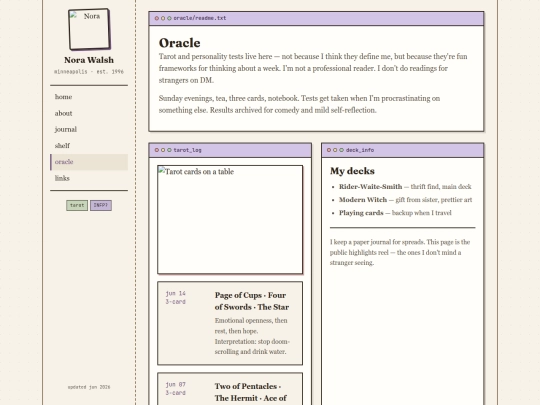Open the Two of Pentacles reading entry
This screenshot has width=540, height=405.
point(230,389)
